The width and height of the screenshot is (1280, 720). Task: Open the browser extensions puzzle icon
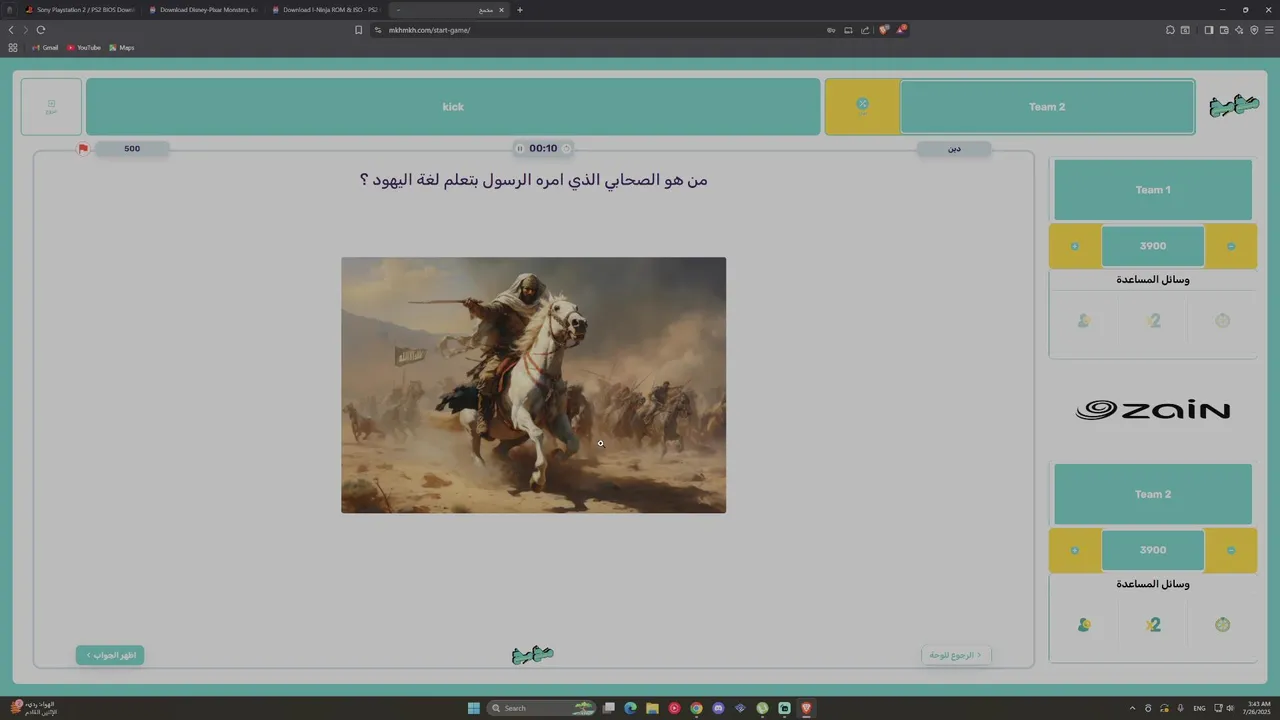(x=1170, y=30)
